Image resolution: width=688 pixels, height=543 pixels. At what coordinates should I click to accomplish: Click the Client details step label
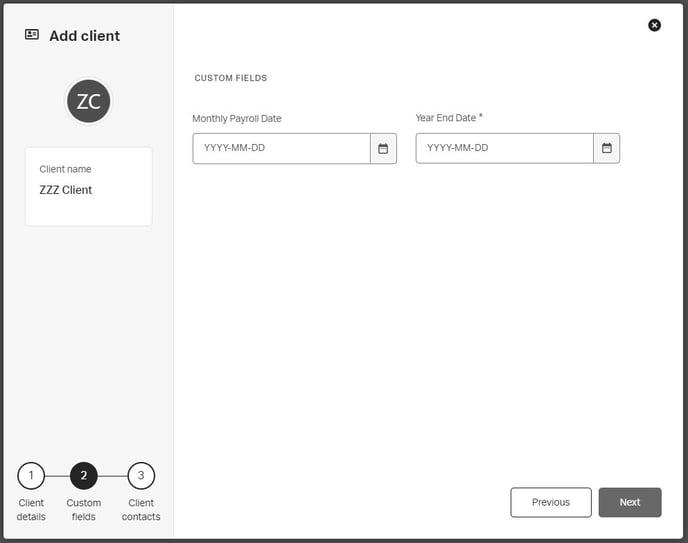coord(31,510)
